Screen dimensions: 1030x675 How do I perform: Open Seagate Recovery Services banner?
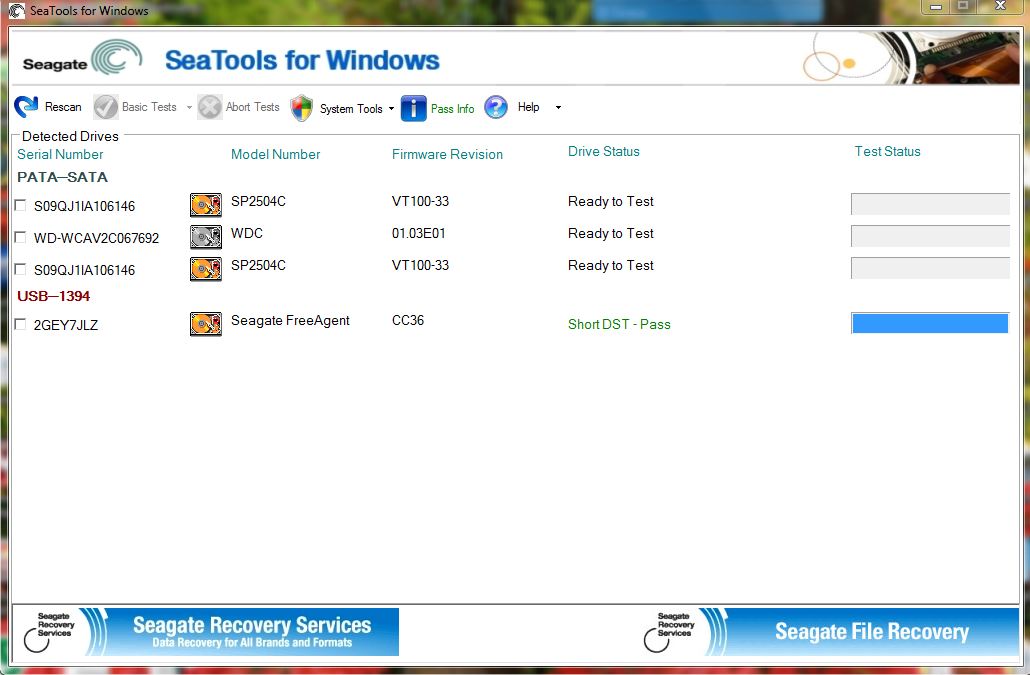206,632
